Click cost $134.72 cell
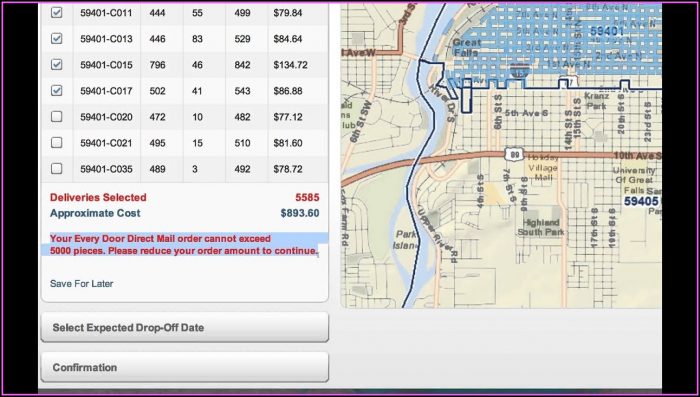This screenshot has height=397, width=700. pyautogui.click(x=291, y=65)
